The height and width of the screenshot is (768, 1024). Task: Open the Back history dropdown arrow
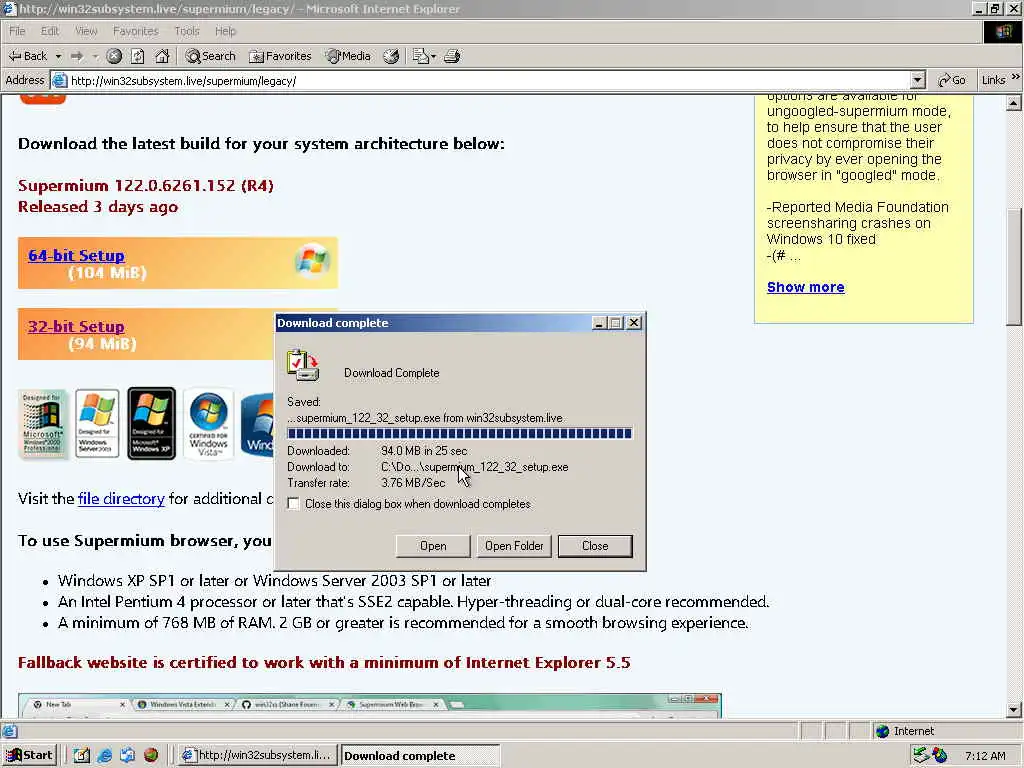[x=58, y=56]
